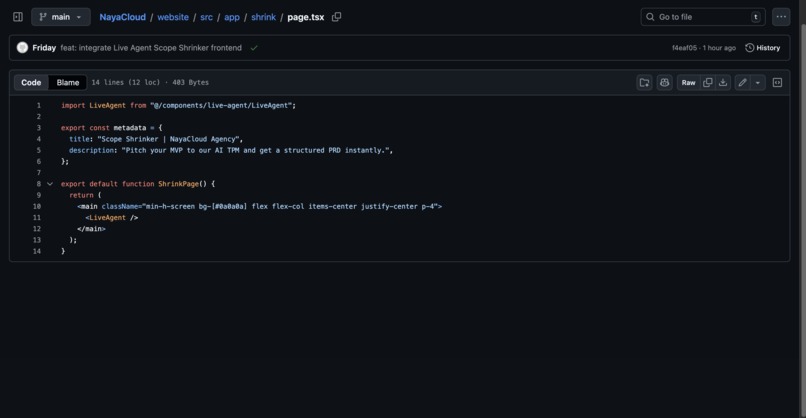Select line number 14
The width and height of the screenshot is (806, 418).
click(37, 251)
